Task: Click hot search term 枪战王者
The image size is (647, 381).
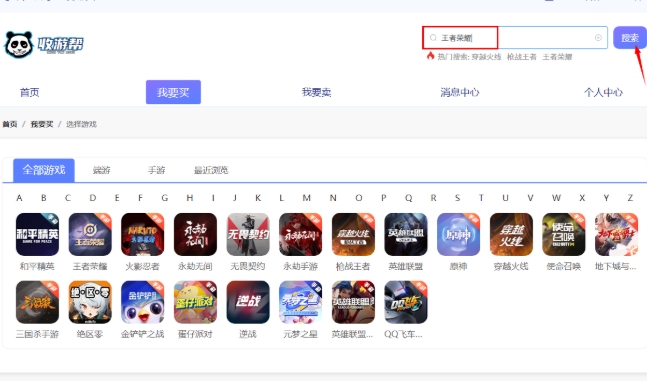Action: point(522,57)
